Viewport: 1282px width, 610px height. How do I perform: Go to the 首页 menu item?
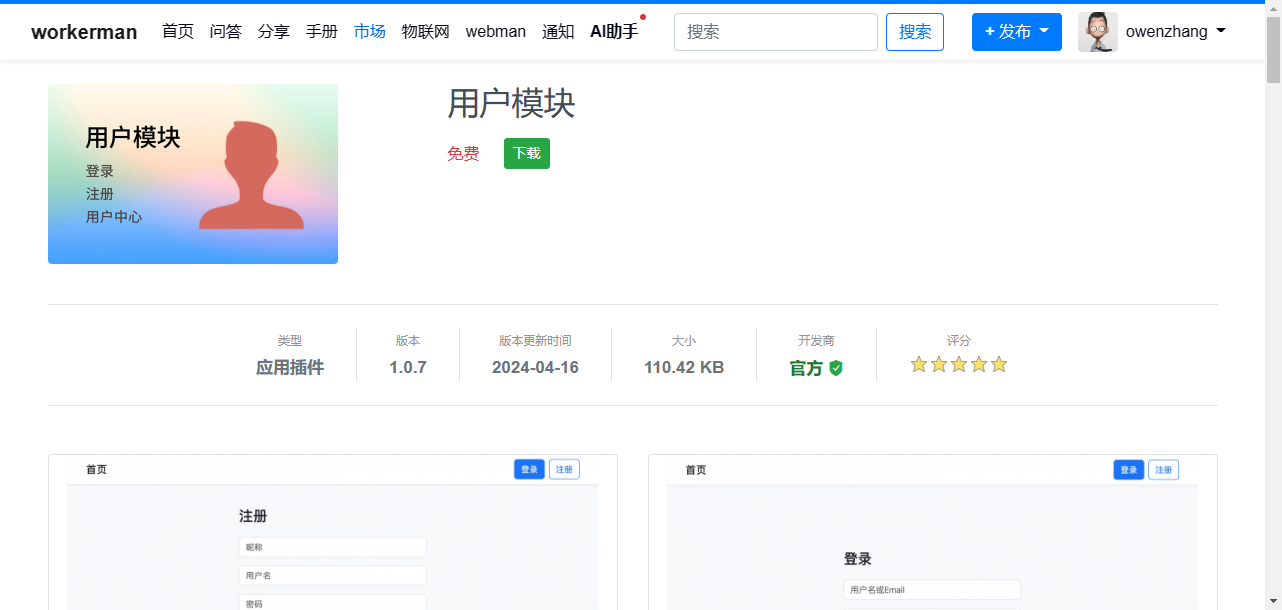click(x=178, y=32)
